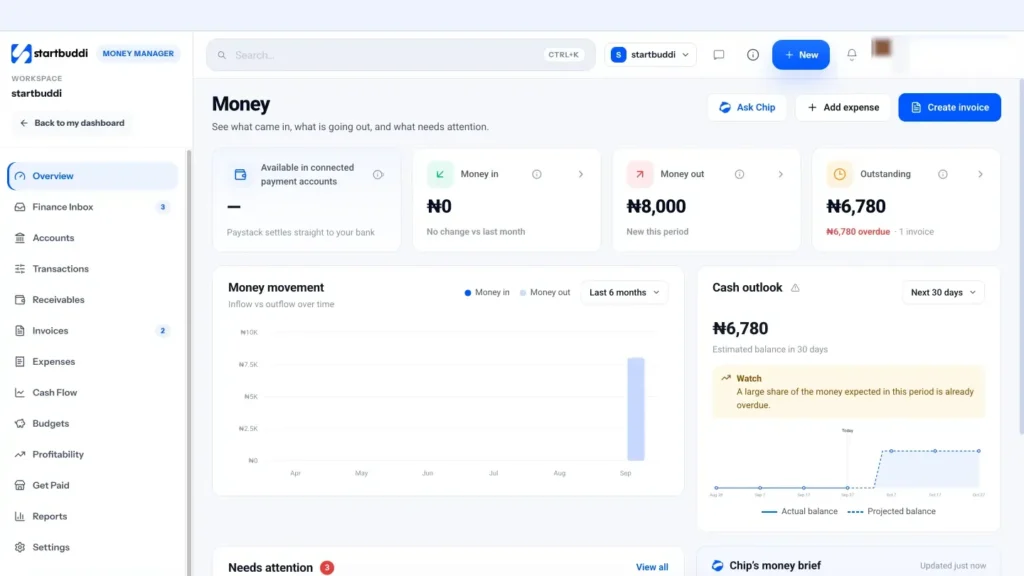
Task: Click the red Money out arrow icon
Action: (x=639, y=174)
